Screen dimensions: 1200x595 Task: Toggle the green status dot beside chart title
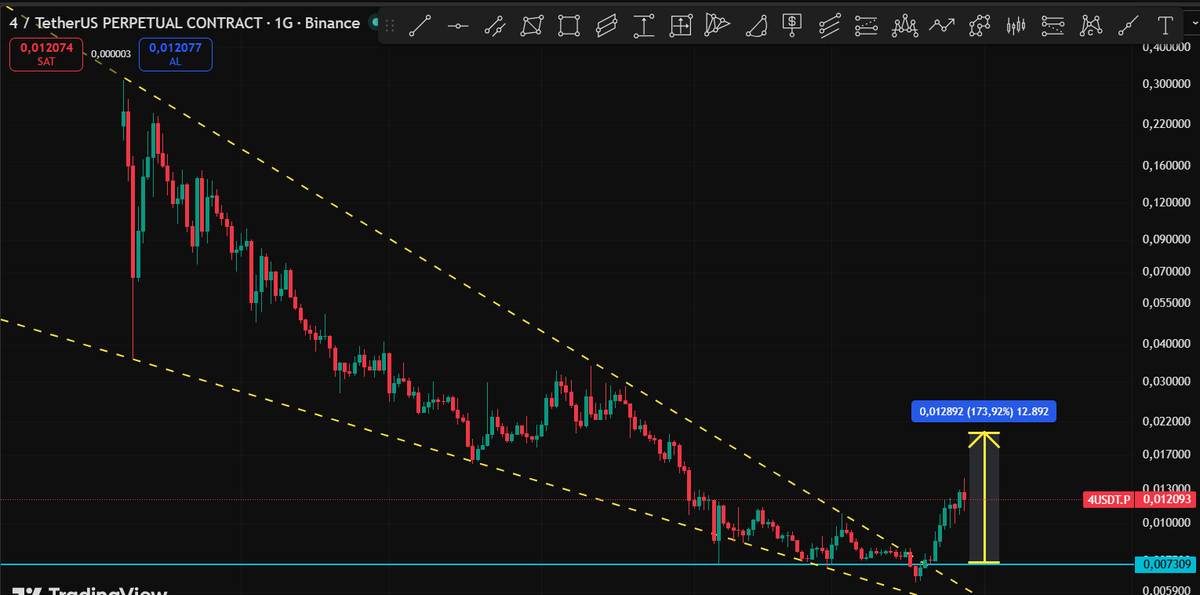(374, 22)
